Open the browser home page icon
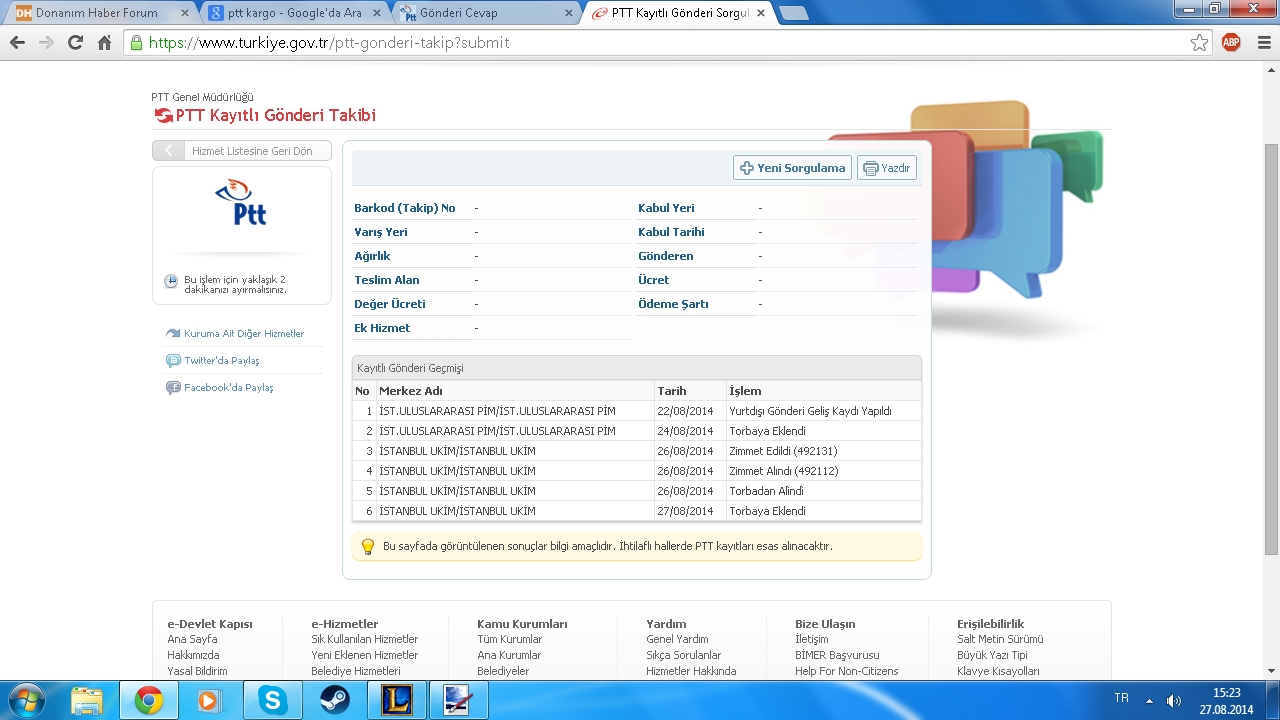This screenshot has width=1280, height=720. pyautogui.click(x=104, y=43)
